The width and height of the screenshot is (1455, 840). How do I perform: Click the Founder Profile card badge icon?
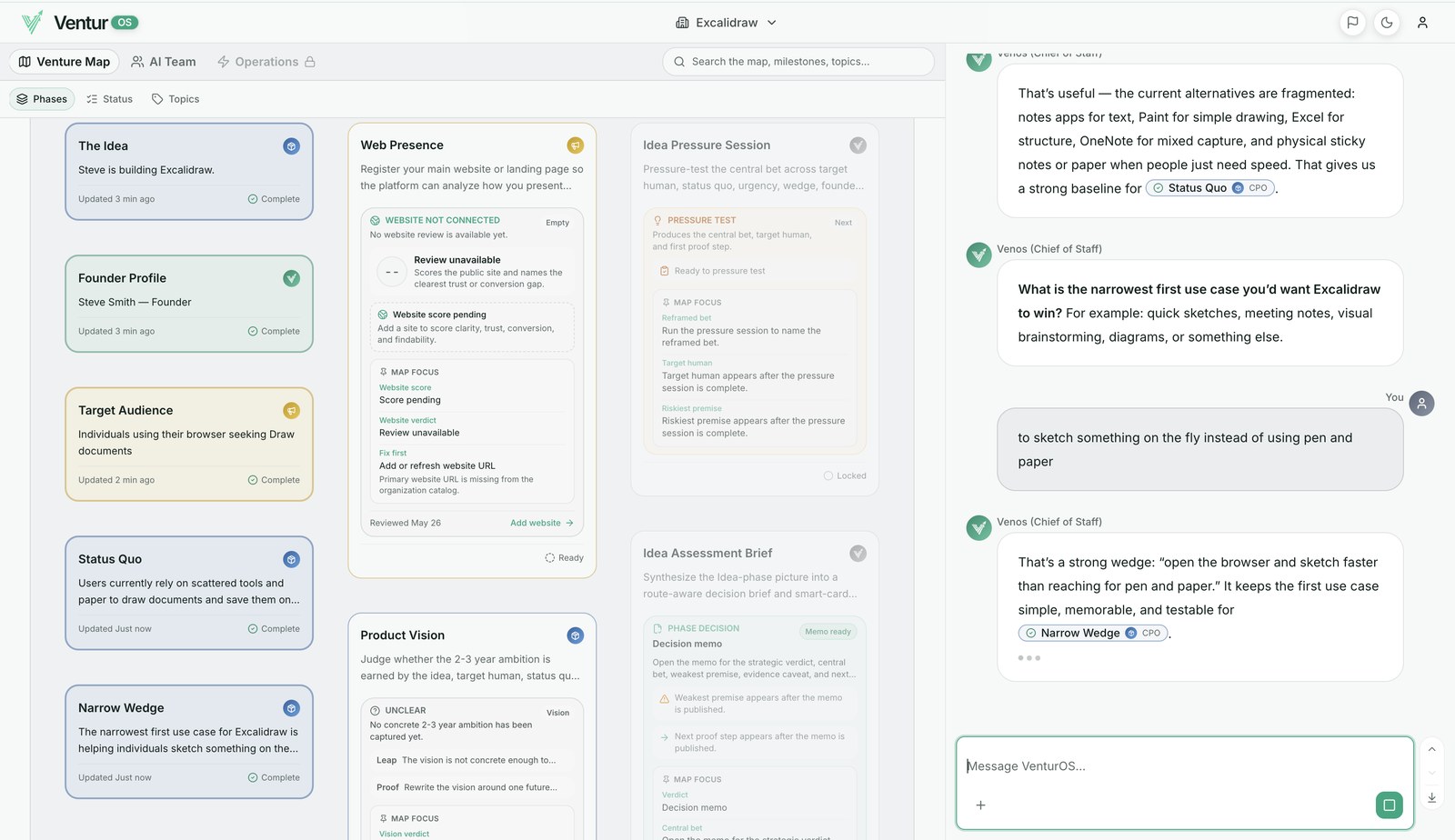(291, 278)
